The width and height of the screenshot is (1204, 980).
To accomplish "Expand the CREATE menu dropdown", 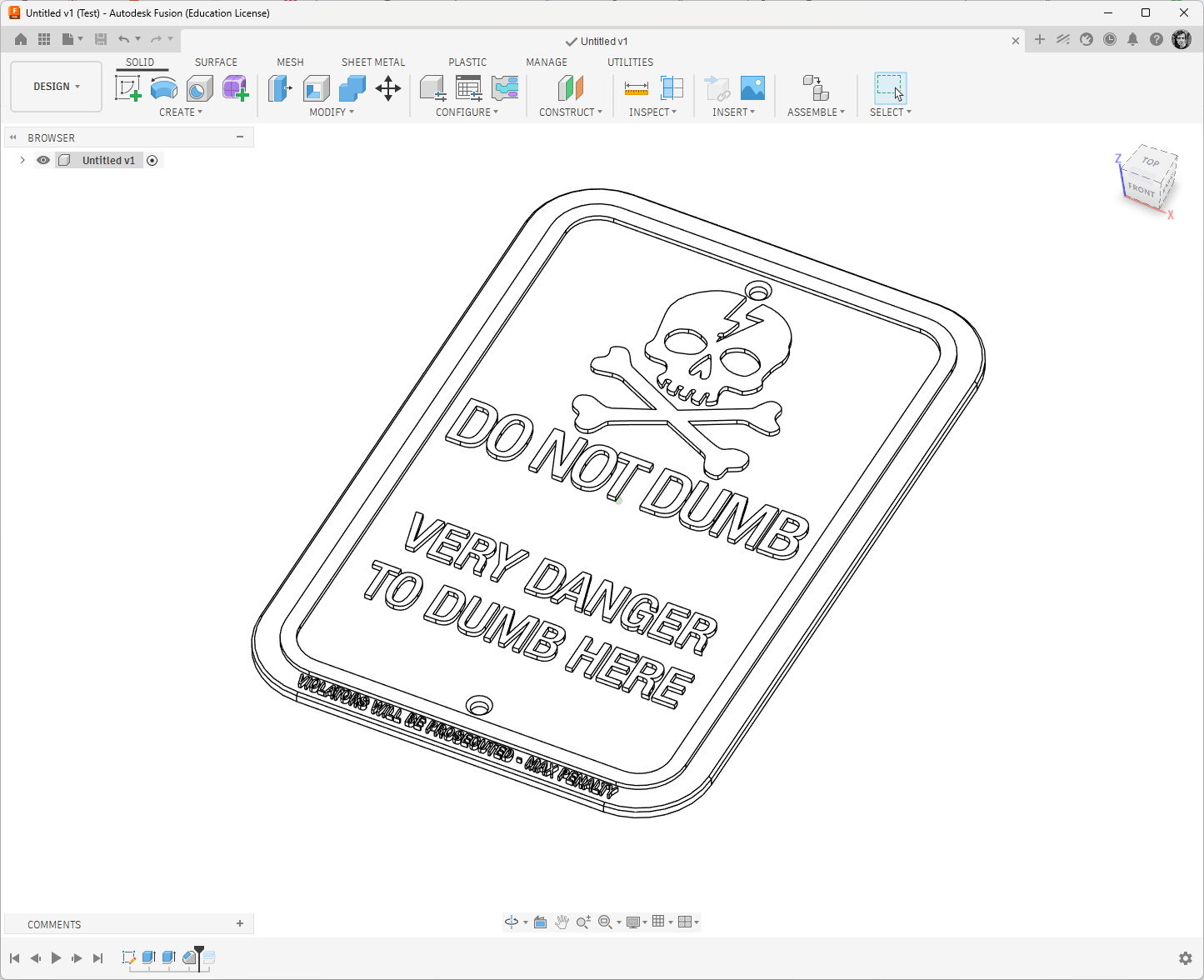I will (x=181, y=112).
